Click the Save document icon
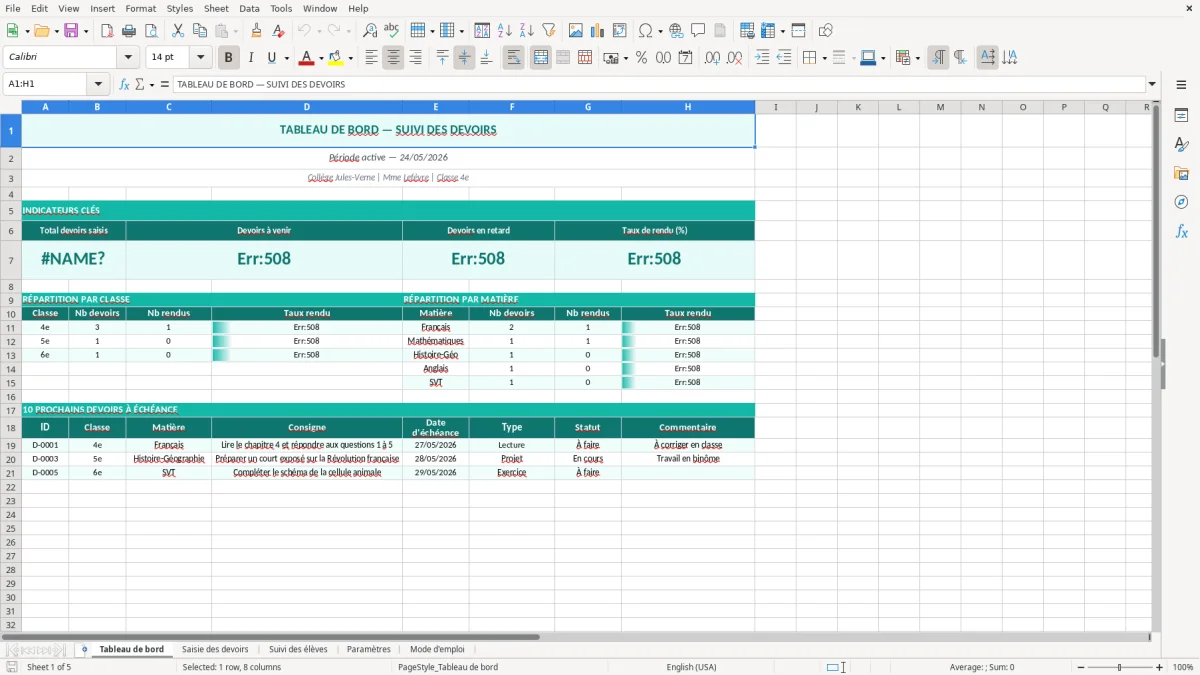 point(73,31)
